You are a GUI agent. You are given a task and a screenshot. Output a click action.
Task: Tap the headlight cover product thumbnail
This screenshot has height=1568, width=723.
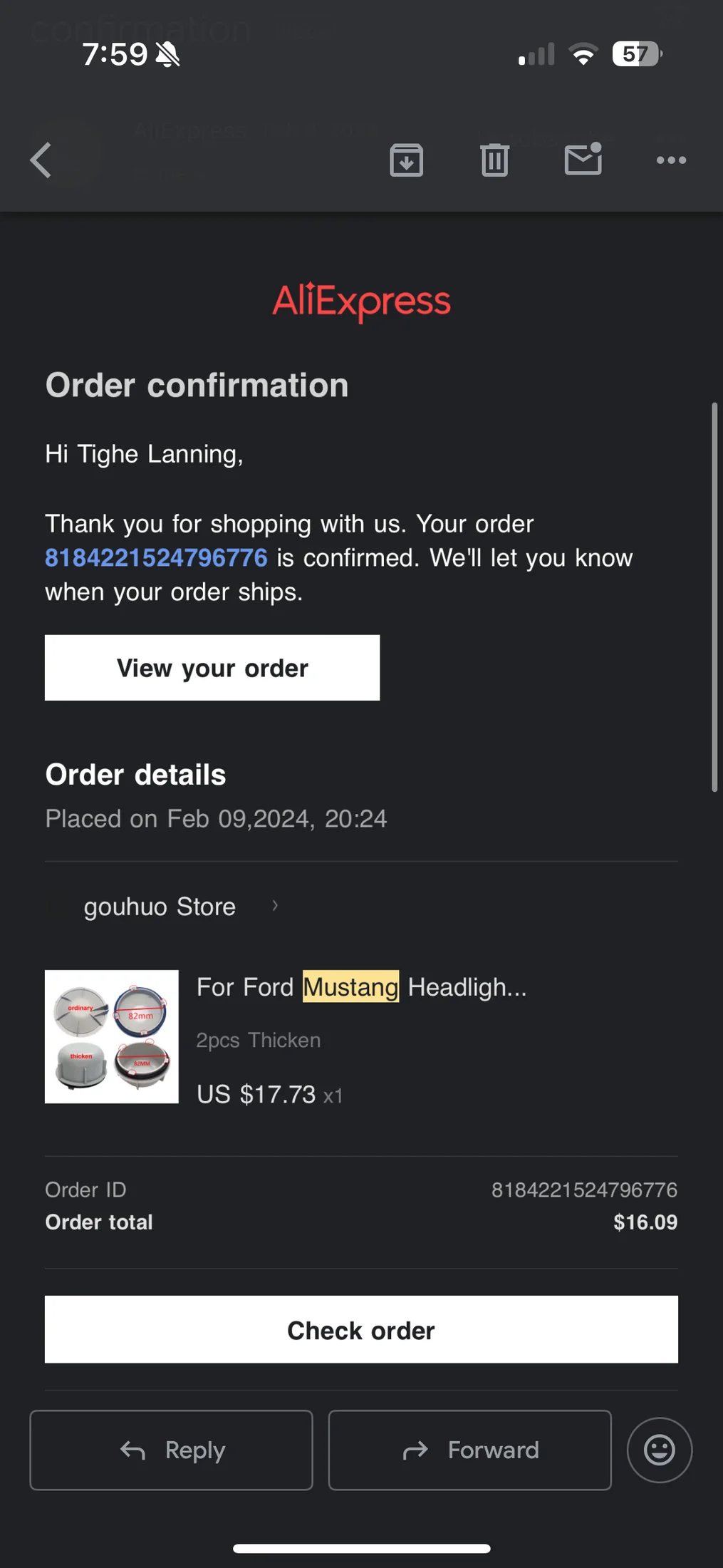coord(112,1036)
